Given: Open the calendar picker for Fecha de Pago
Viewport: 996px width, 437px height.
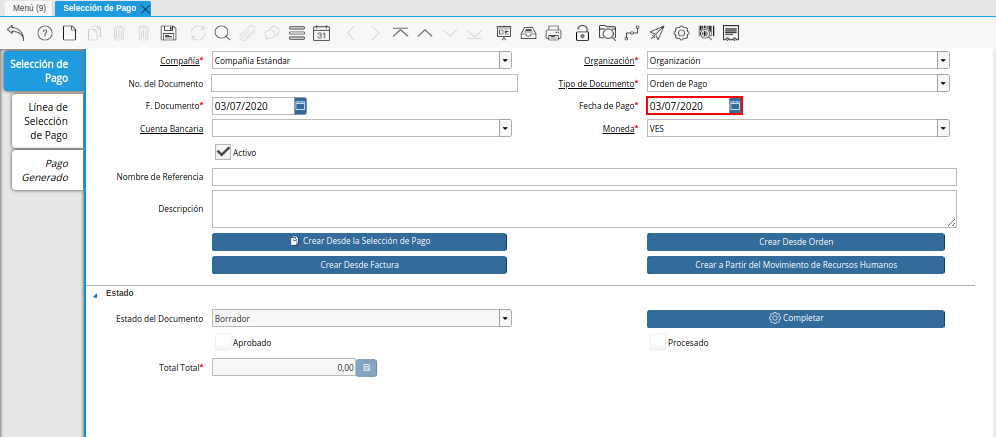Looking at the screenshot, I should coord(735,106).
